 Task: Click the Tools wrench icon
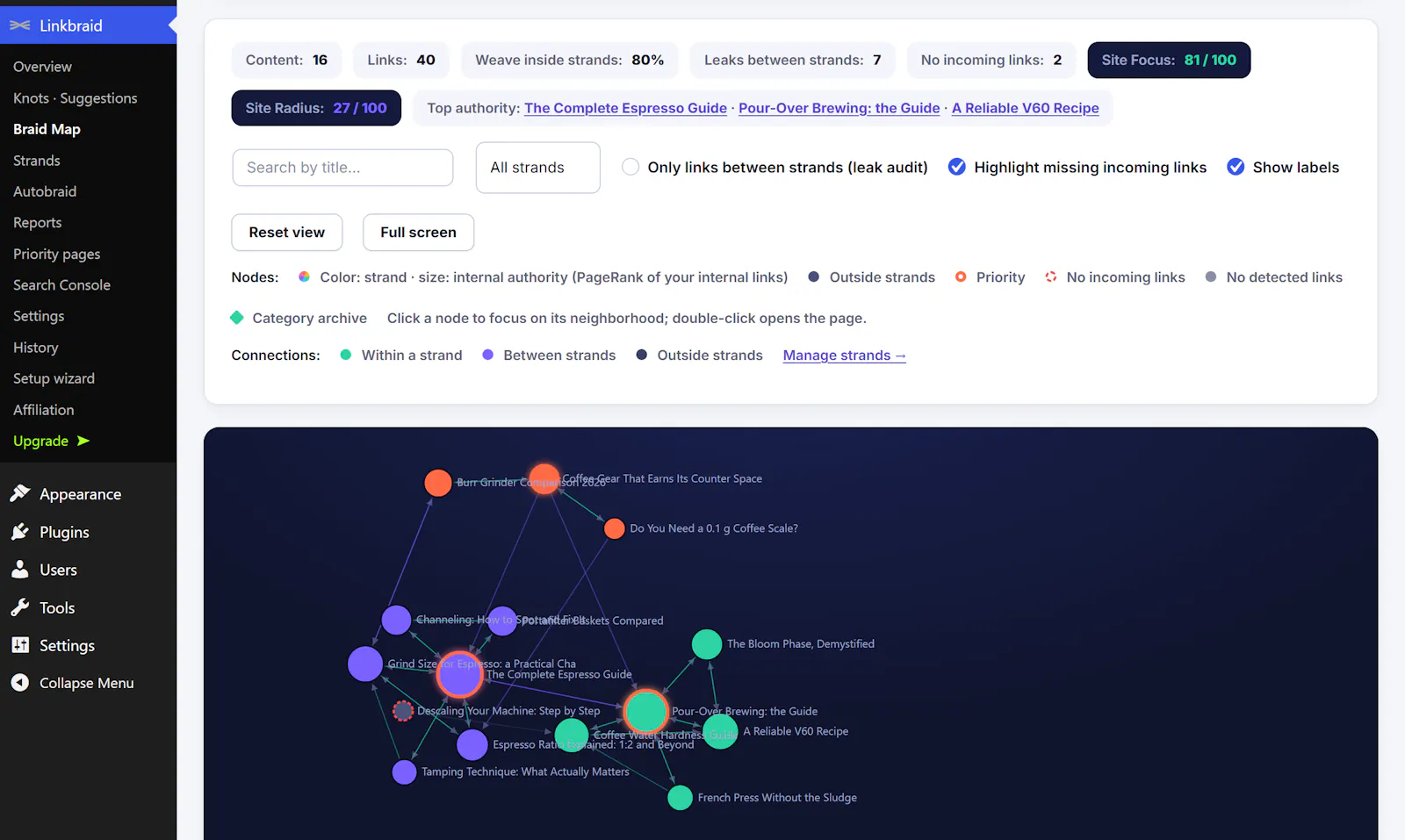(20, 607)
